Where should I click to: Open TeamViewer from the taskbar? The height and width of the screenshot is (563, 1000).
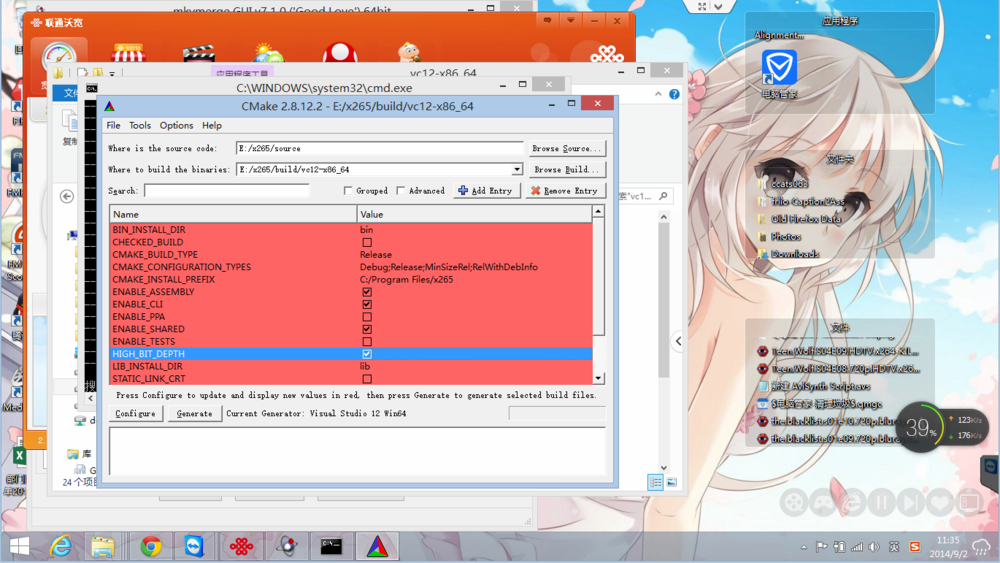[x=194, y=546]
